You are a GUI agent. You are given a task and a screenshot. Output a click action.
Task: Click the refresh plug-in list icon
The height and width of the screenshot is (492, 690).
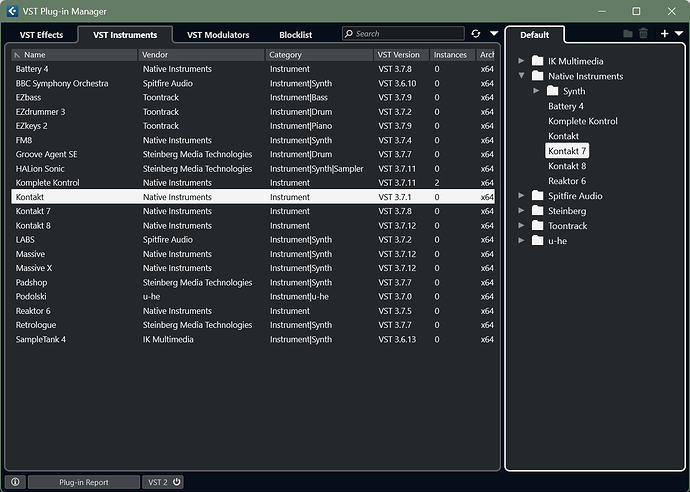pos(476,34)
